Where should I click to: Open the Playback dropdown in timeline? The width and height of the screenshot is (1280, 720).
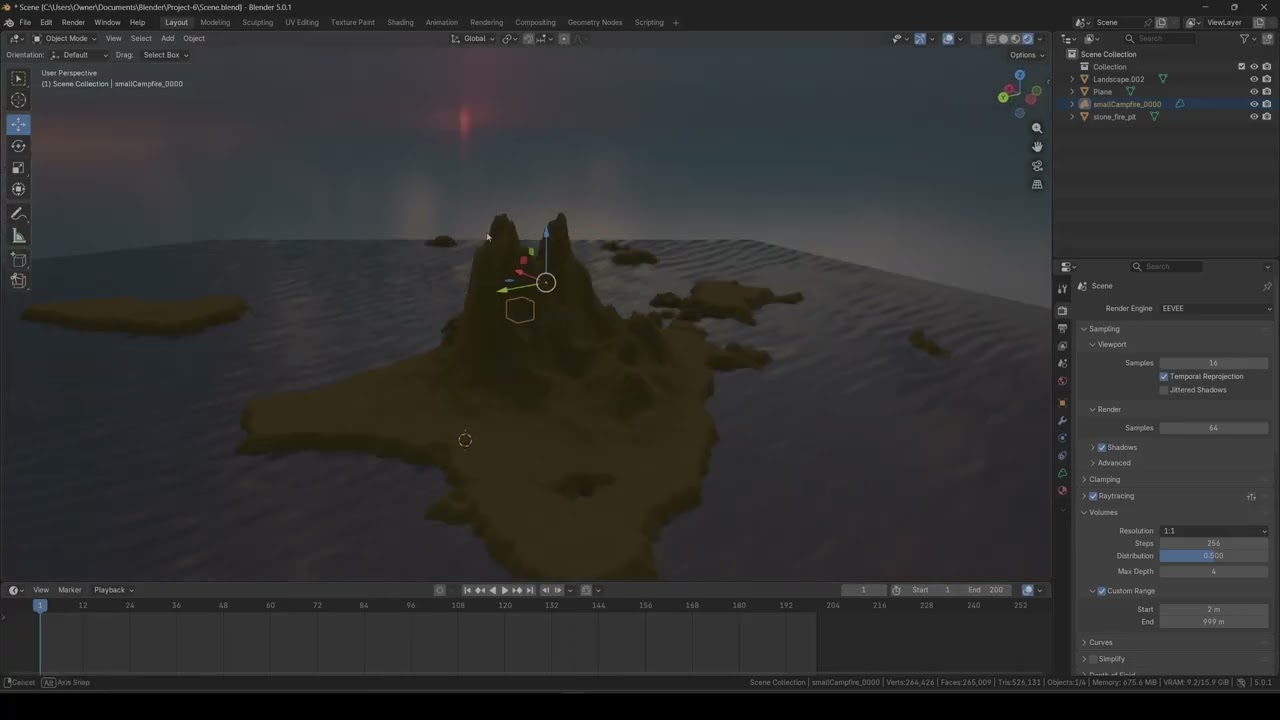coord(113,590)
